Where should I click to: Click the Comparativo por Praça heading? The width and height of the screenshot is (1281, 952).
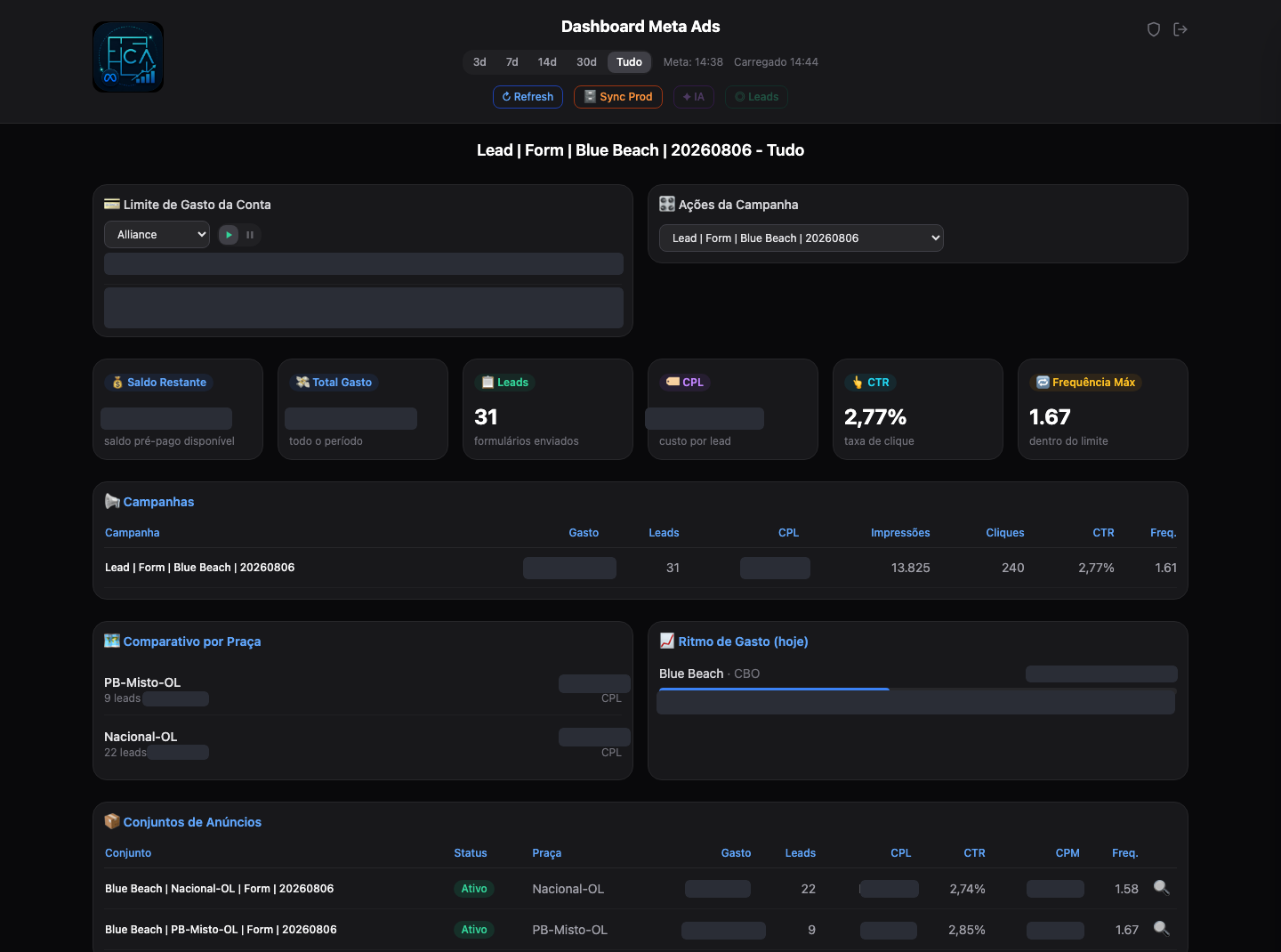(182, 641)
